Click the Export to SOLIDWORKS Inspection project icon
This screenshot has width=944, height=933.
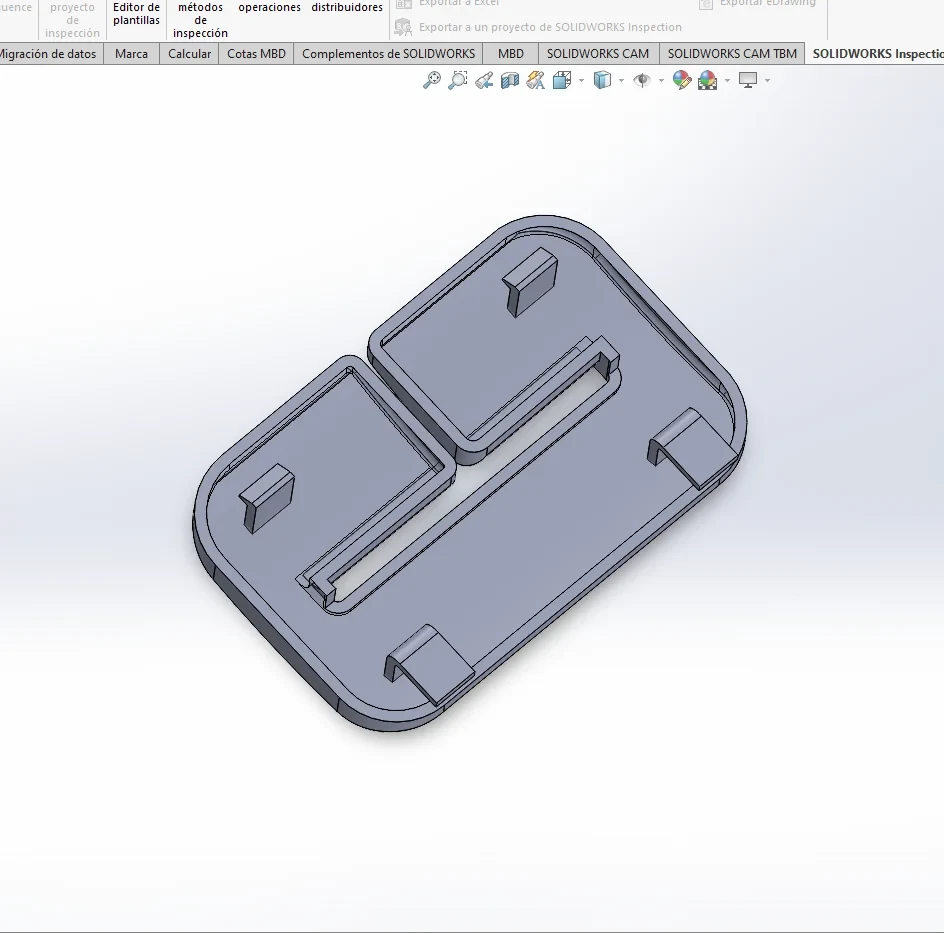tap(403, 27)
